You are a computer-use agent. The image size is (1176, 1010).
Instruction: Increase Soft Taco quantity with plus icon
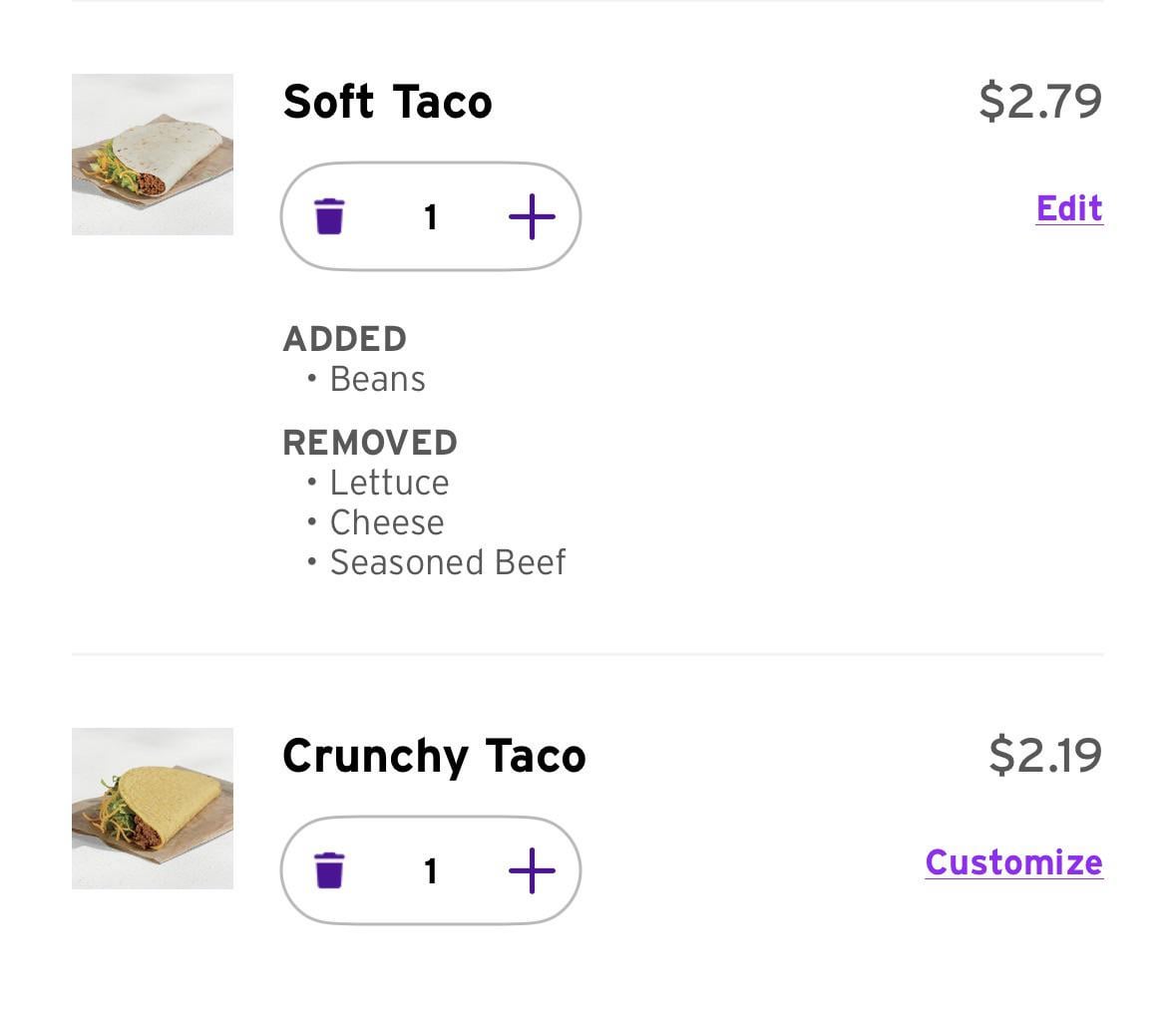(x=532, y=216)
